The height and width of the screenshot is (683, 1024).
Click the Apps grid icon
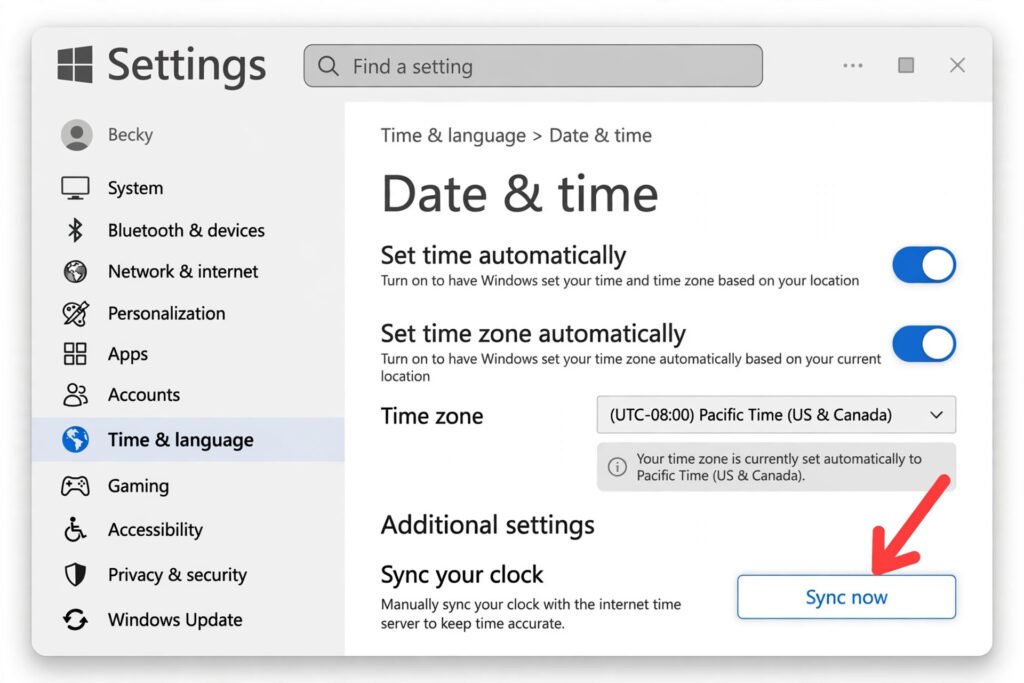(x=75, y=354)
